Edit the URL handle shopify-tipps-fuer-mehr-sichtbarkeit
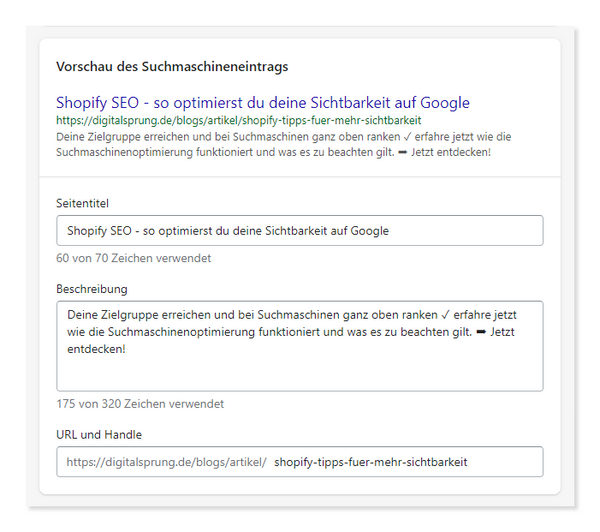 pyautogui.click(x=371, y=462)
